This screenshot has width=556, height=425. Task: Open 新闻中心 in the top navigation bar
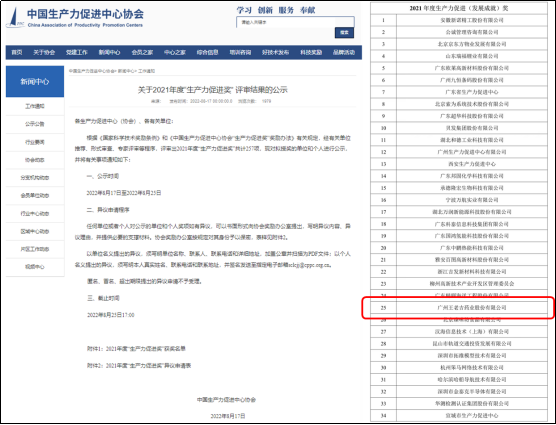109,52
